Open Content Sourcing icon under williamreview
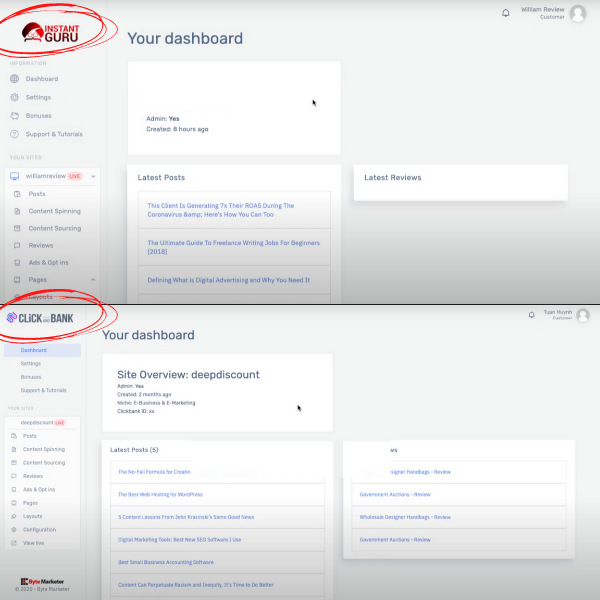The width and height of the screenshot is (600, 600). click(x=17, y=228)
